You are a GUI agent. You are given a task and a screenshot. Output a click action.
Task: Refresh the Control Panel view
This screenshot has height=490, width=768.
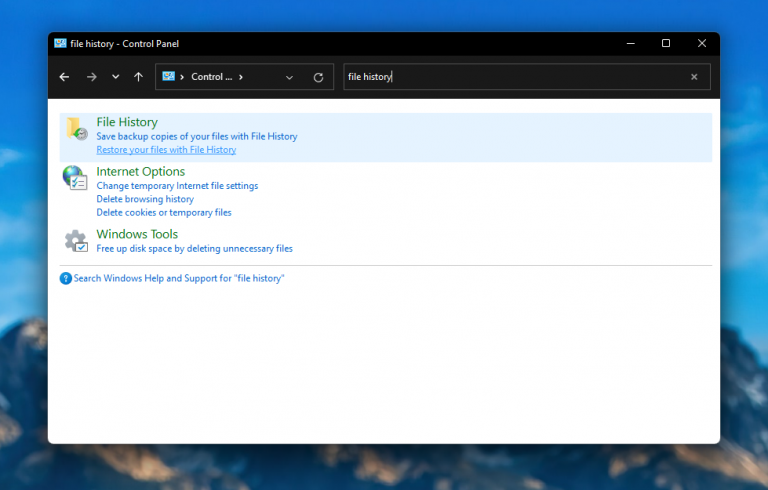tap(318, 77)
